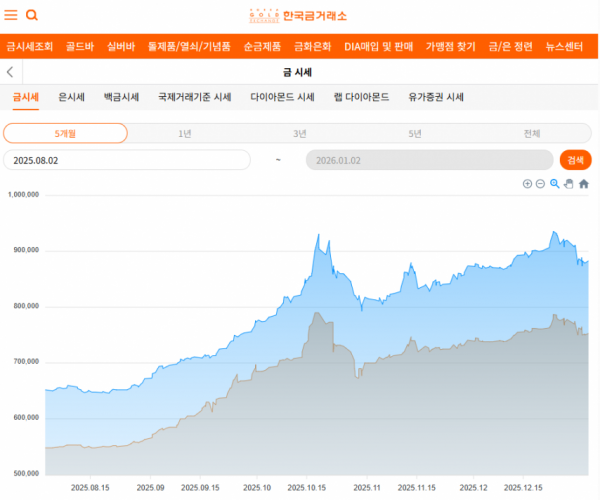The height and width of the screenshot is (500, 600).
Task: Click the start date field 2025.08.02
Action: tap(126, 160)
